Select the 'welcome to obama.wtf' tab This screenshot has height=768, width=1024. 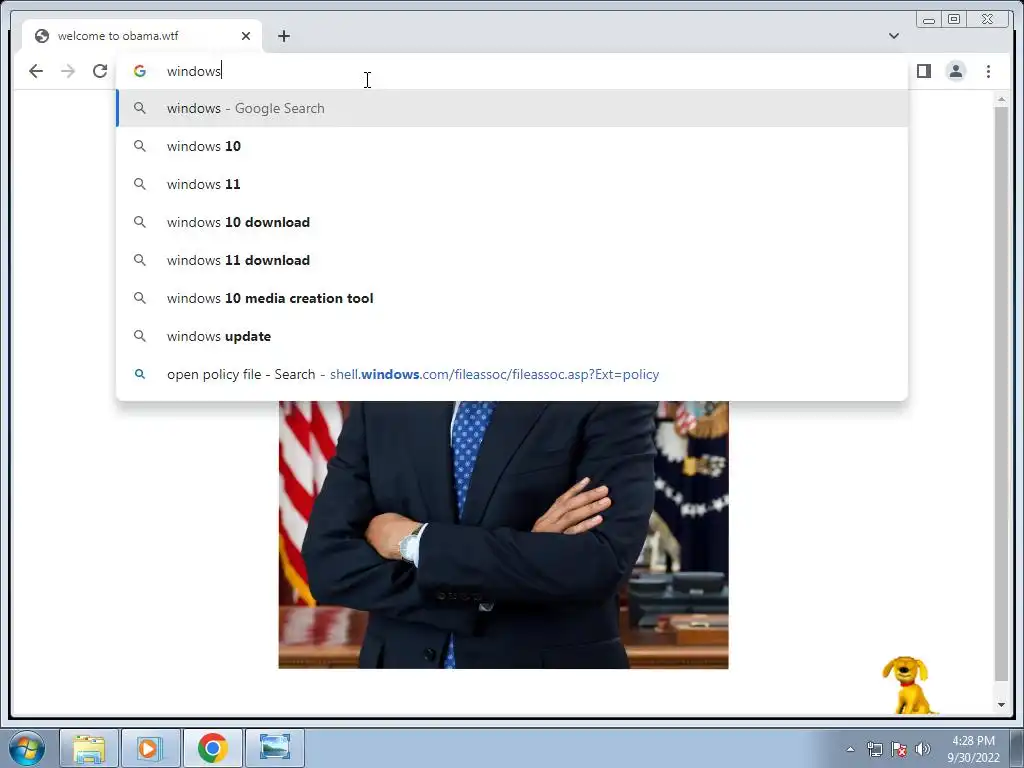pyautogui.click(x=142, y=36)
